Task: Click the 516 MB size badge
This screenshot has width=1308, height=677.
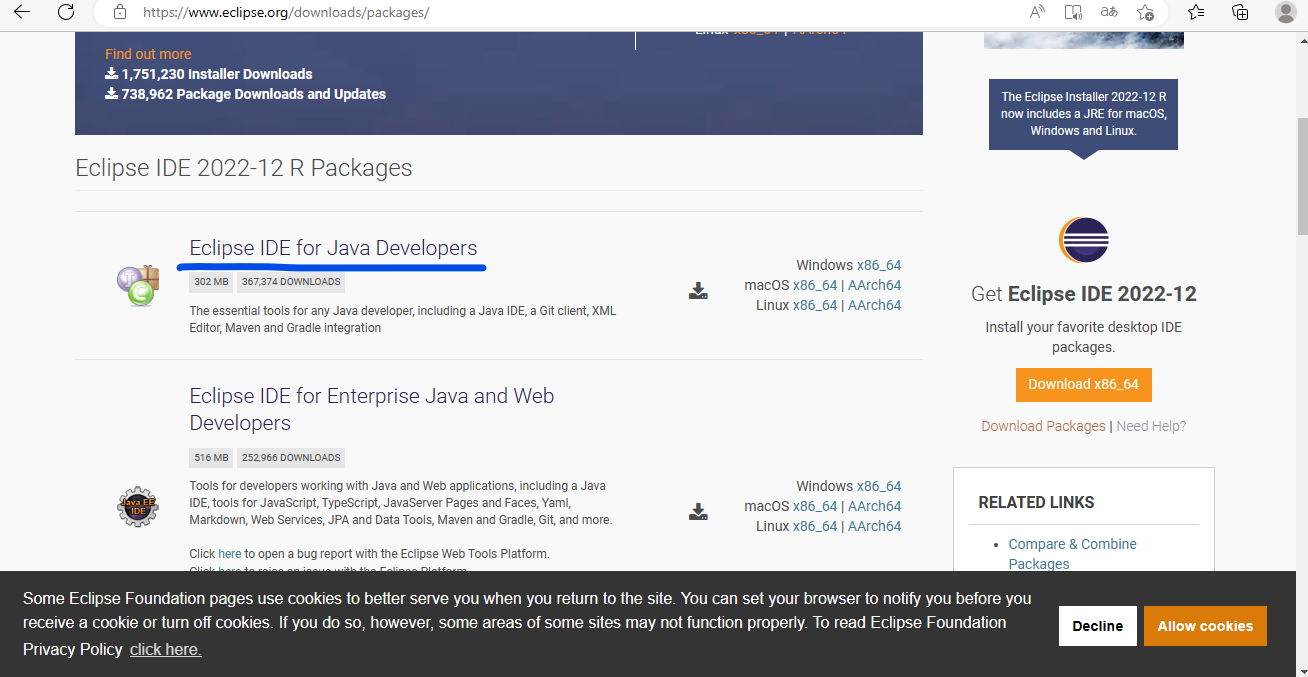Action: (211, 458)
